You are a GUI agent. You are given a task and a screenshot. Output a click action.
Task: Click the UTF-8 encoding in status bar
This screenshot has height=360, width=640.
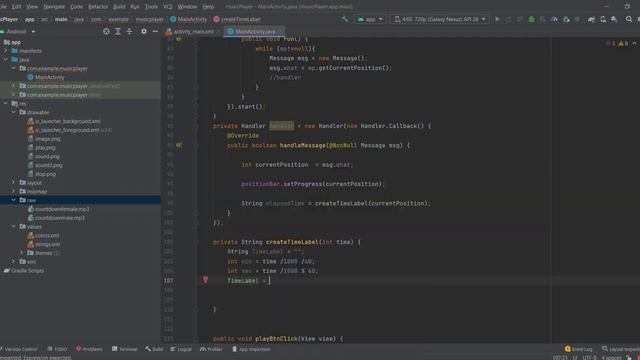coord(589,358)
